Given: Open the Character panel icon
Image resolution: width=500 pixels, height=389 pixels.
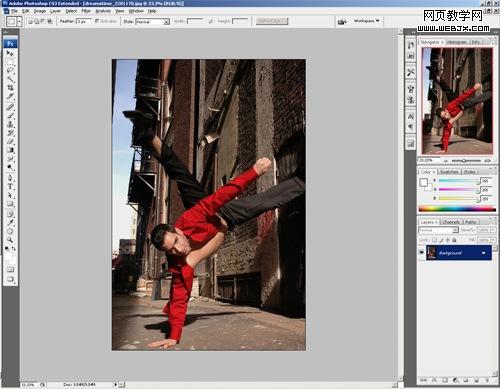Looking at the screenshot, I should coord(411,116).
